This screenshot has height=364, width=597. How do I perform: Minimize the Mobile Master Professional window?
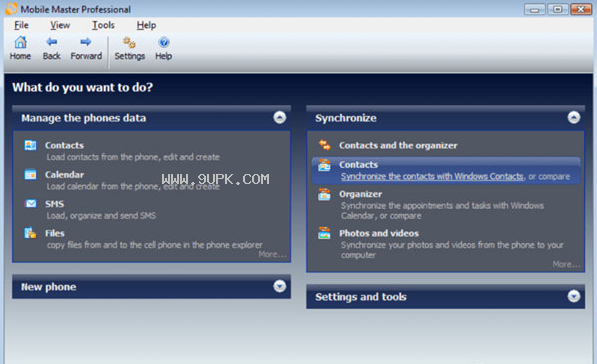[535, 9]
